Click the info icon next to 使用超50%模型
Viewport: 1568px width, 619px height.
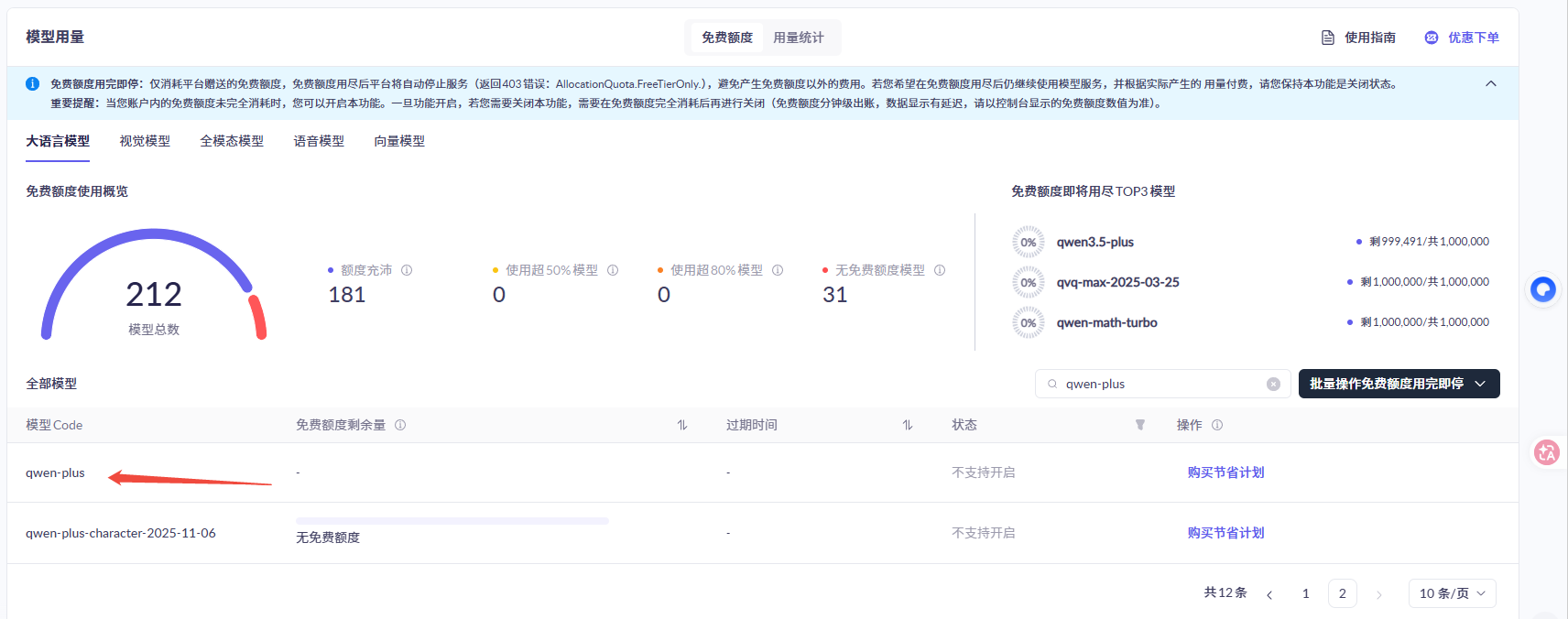tap(613, 270)
